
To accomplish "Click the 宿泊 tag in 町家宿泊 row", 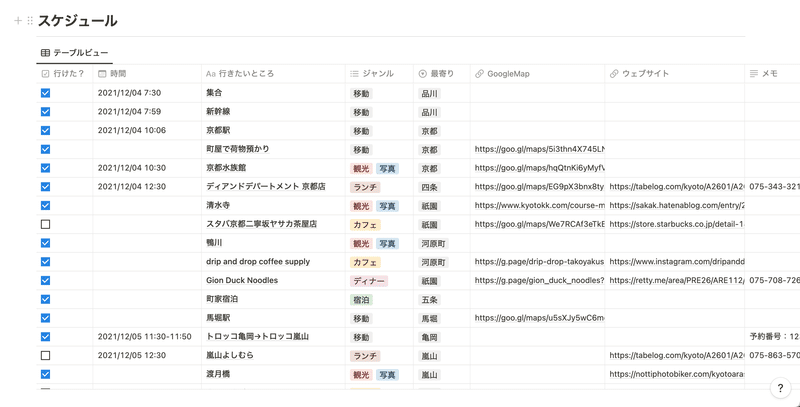I will (x=361, y=300).
